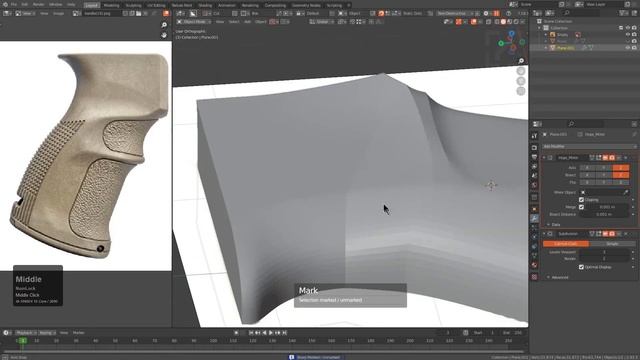Click the zoom magnifier icon in 3D viewport
Image resolution: width=640 pixels, height=360 pixels.
[521, 61]
